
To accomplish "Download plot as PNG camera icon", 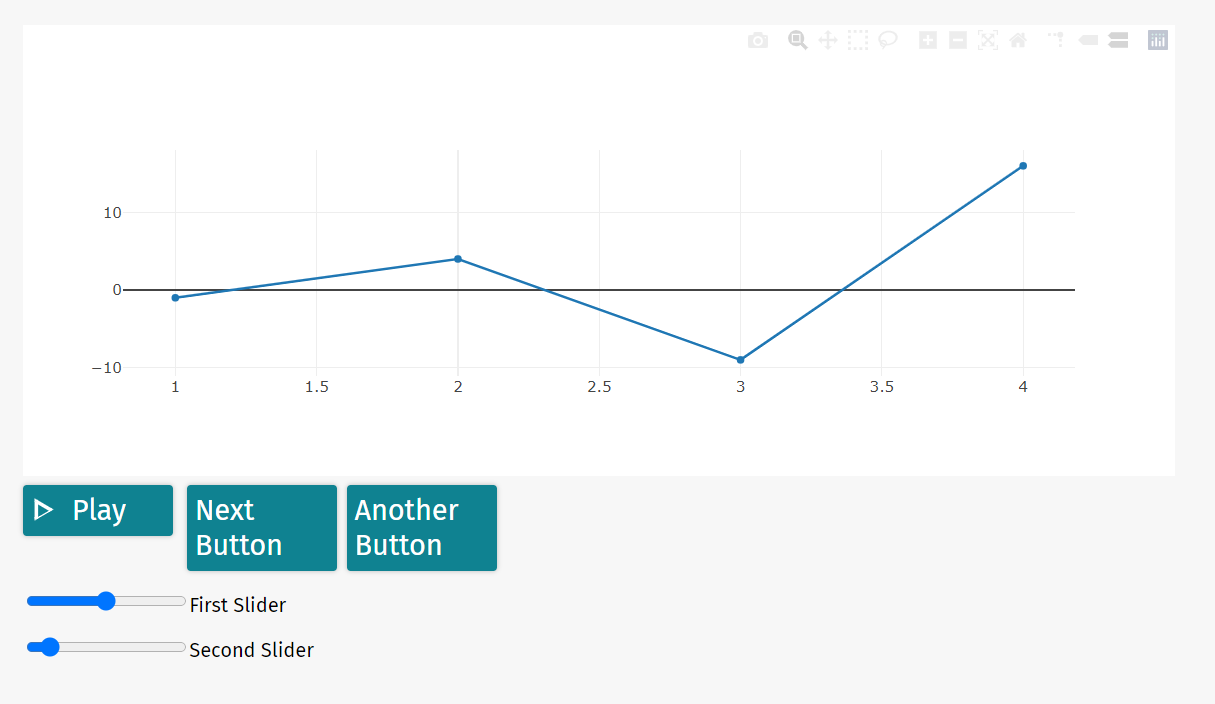I will tap(758, 40).
